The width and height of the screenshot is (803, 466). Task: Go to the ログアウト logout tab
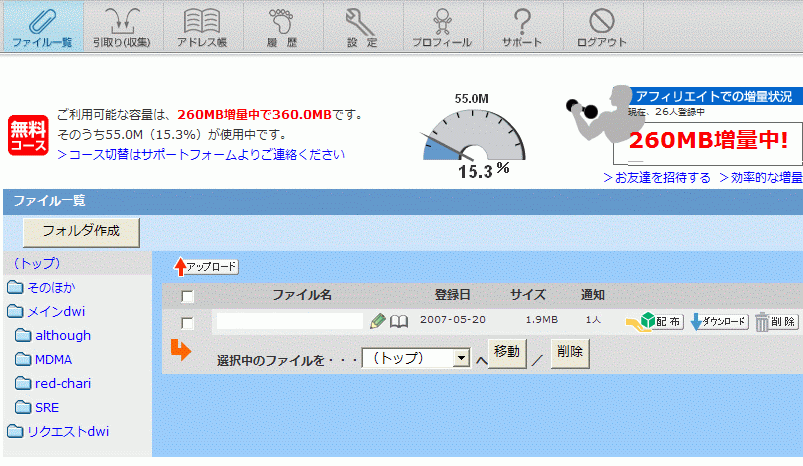(x=602, y=27)
